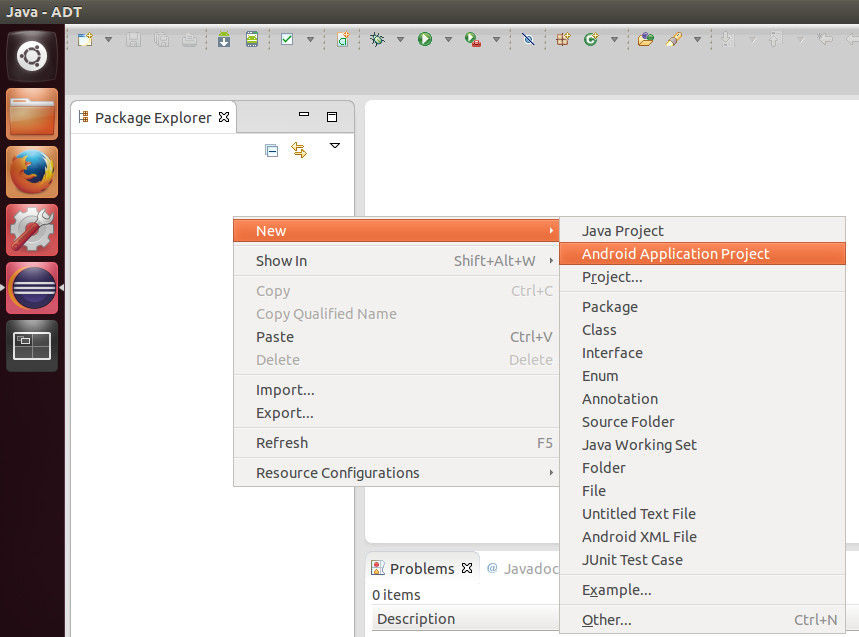Click the green Run button icon
The image size is (859, 637).
coord(425,39)
